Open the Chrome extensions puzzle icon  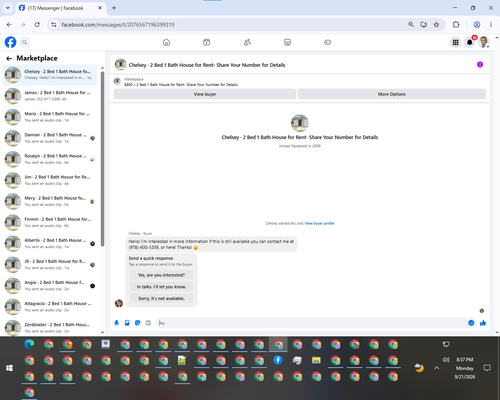(456, 25)
